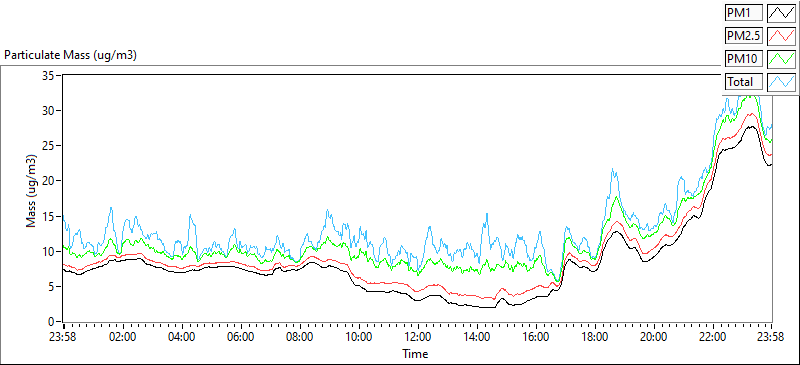The height and width of the screenshot is (365, 800).
Task: Click the starting 23:58 x-axis label
Action: [64, 337]
